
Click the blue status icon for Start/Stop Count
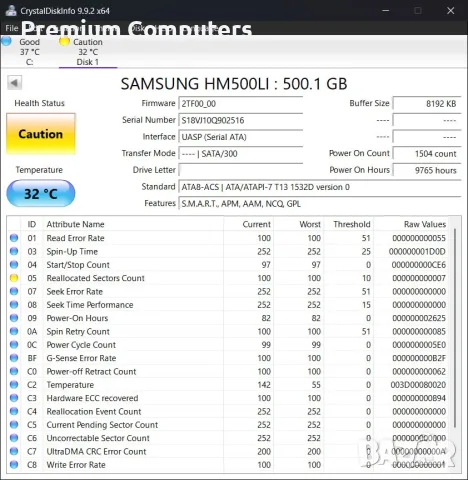(14, 264)
